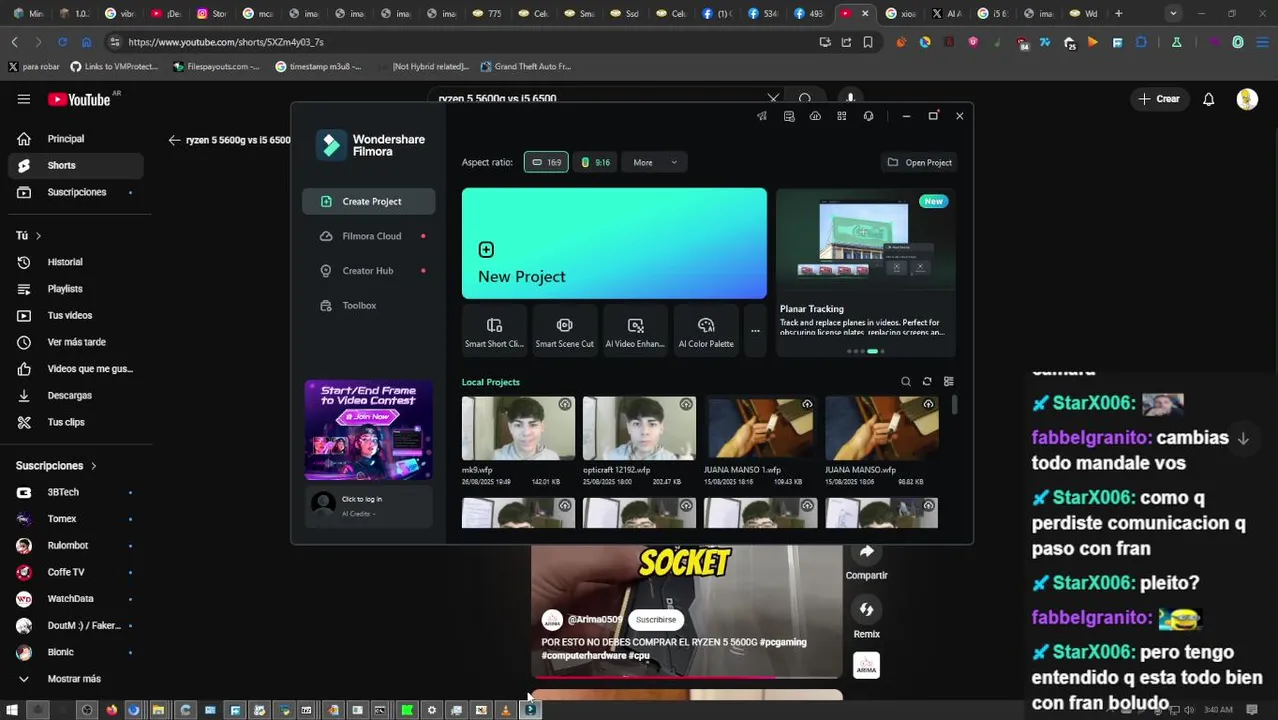
Task: Click the Local Projects scrollbar
Action: tap(955, 405)
